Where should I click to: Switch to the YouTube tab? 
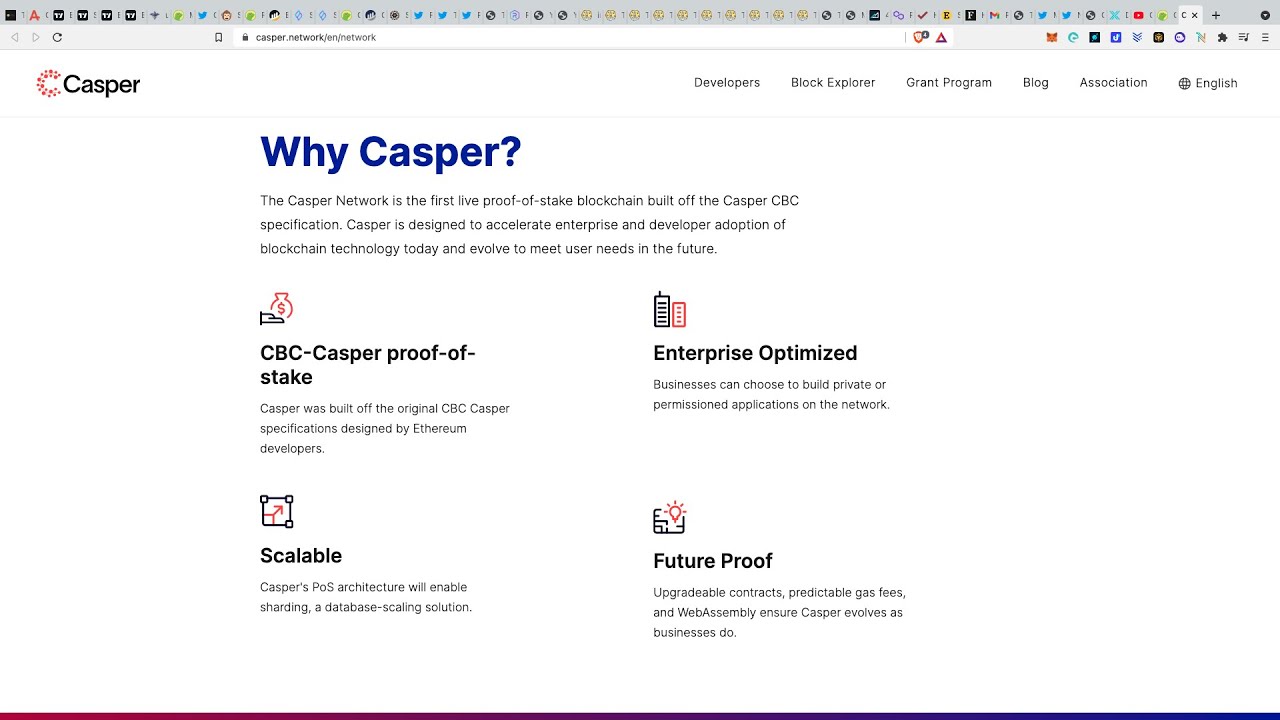[x=1138, y=15]
